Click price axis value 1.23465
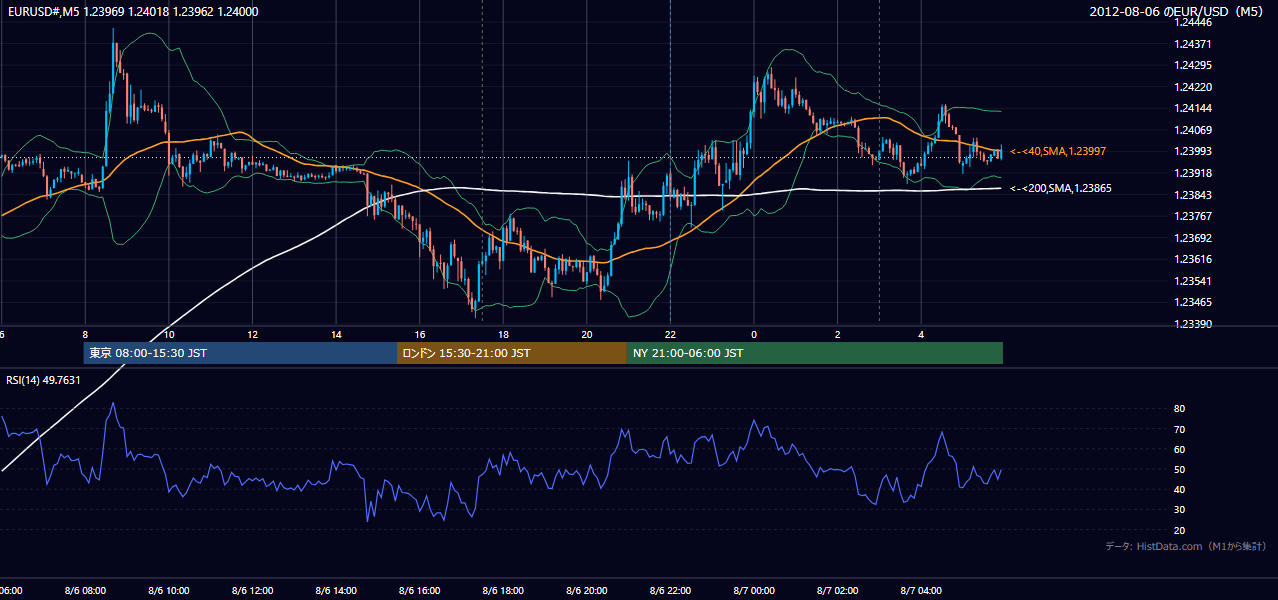The width and height of the screenshot is (1278, 600). [x=1192, y=302]
